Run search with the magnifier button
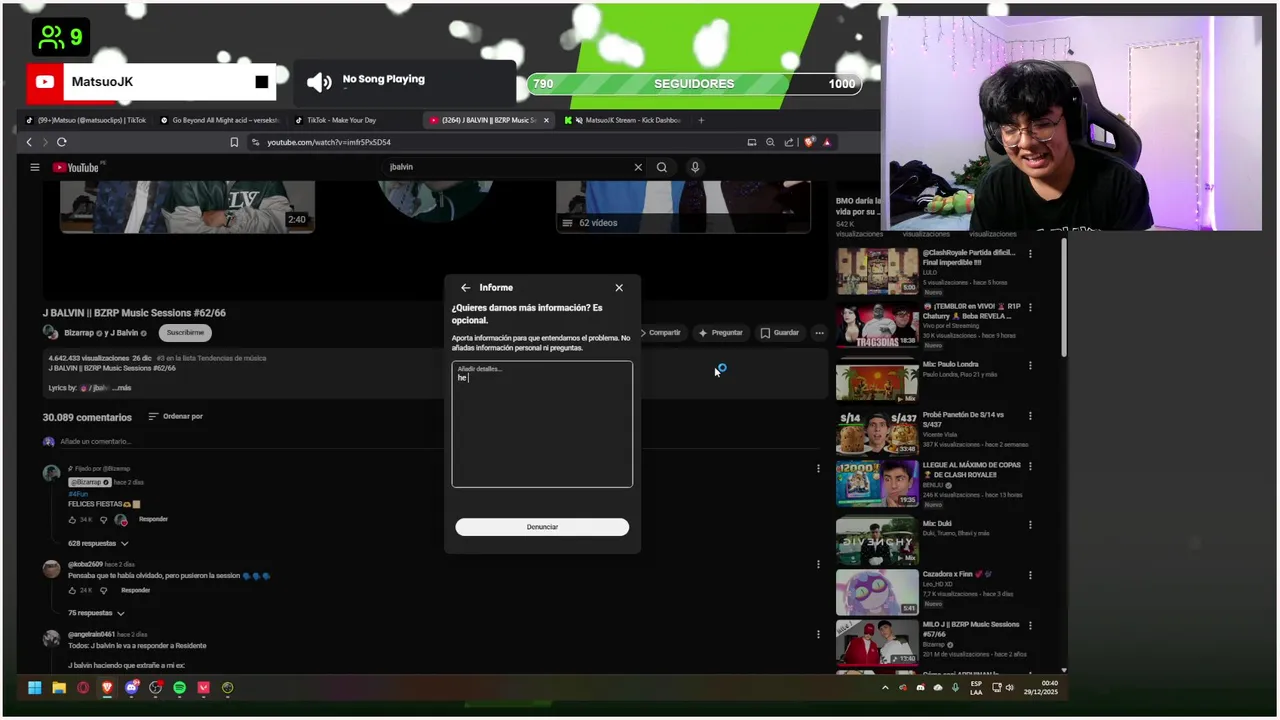 (661, 167)
